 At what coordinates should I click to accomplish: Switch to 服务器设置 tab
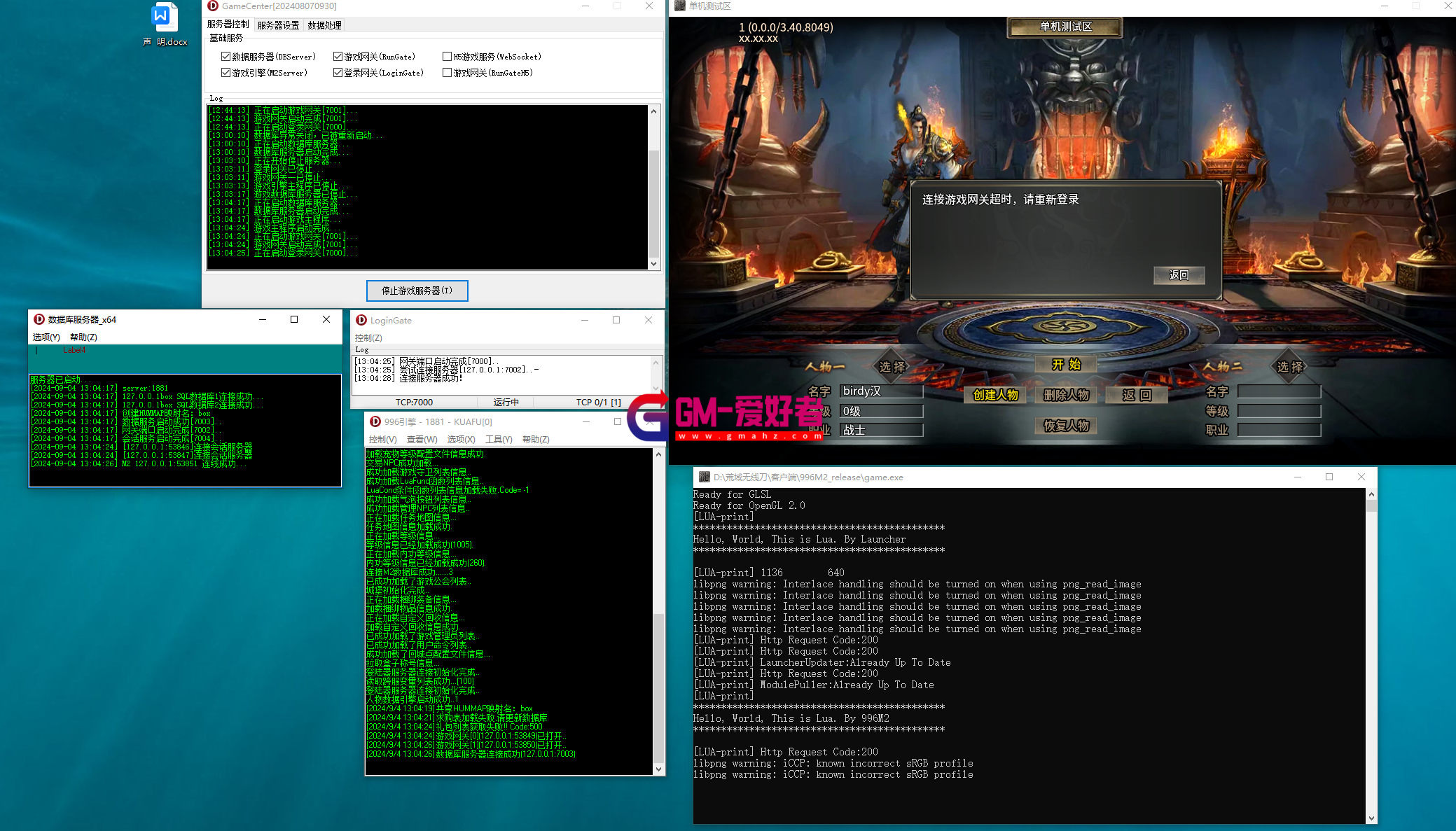click(x=278, y=25)
